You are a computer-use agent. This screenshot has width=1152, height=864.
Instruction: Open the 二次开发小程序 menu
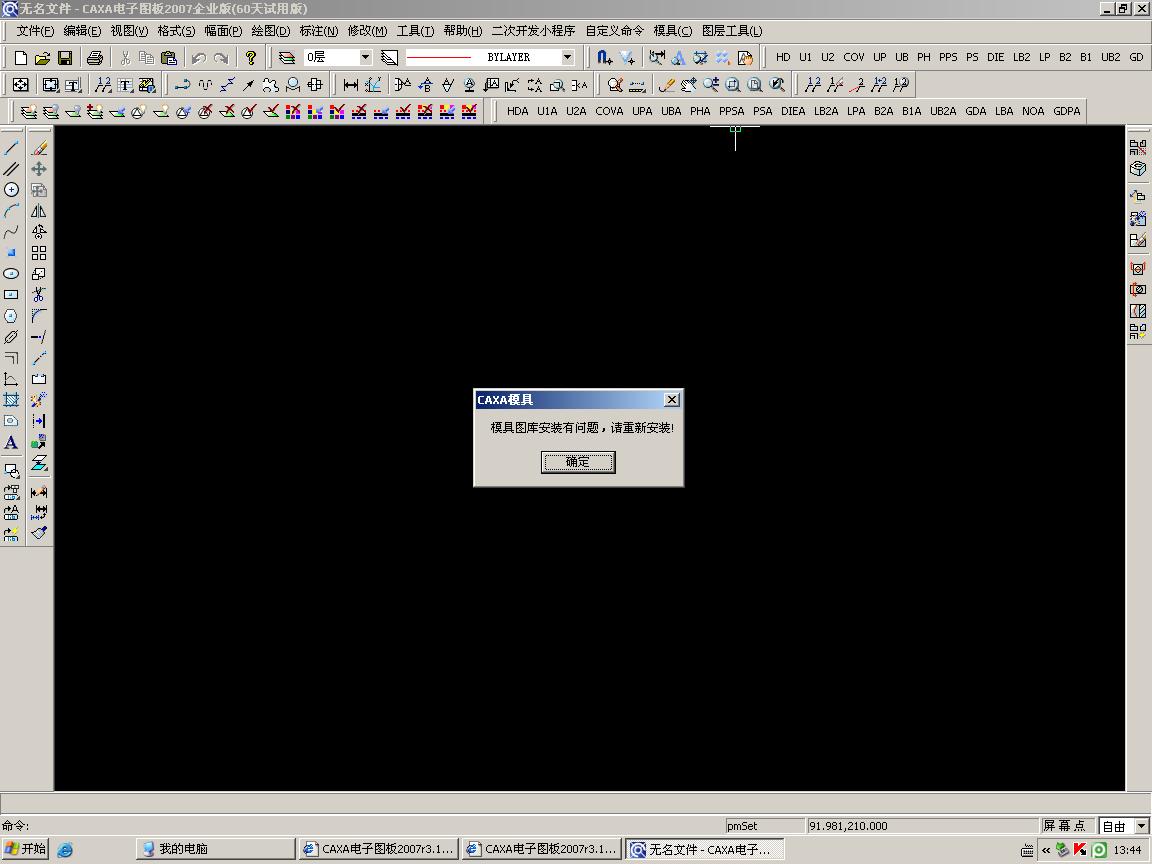point(533,31)
